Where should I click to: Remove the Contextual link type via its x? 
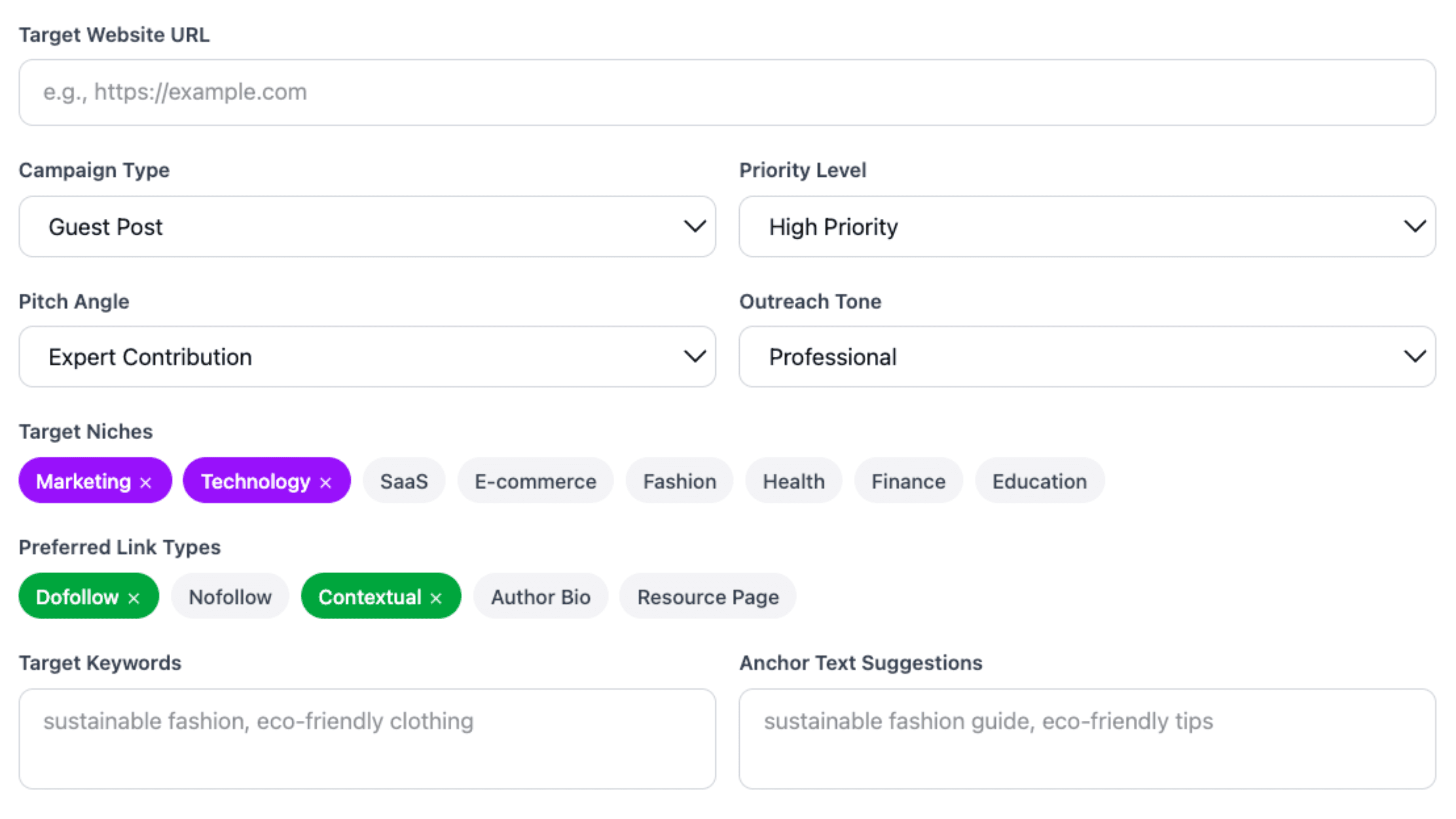436,598
